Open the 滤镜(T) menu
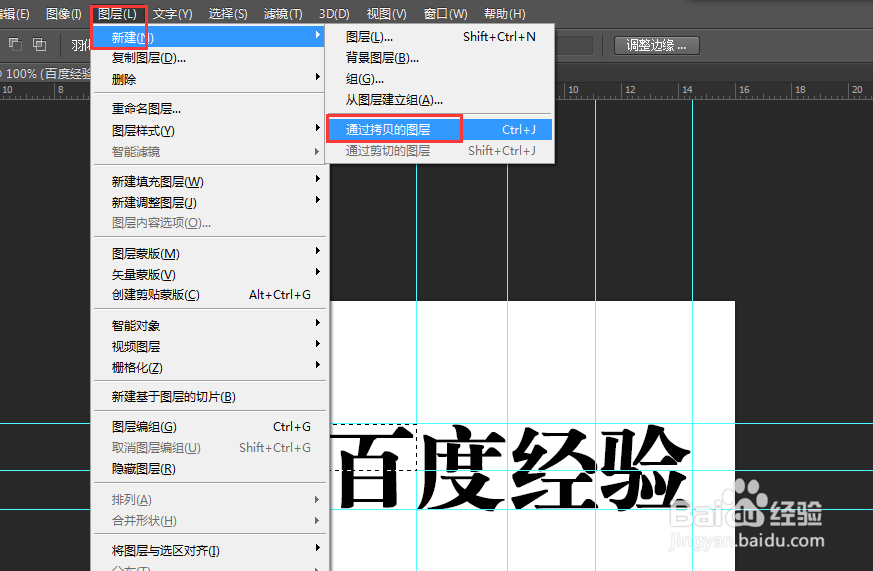 coord(283,14)
